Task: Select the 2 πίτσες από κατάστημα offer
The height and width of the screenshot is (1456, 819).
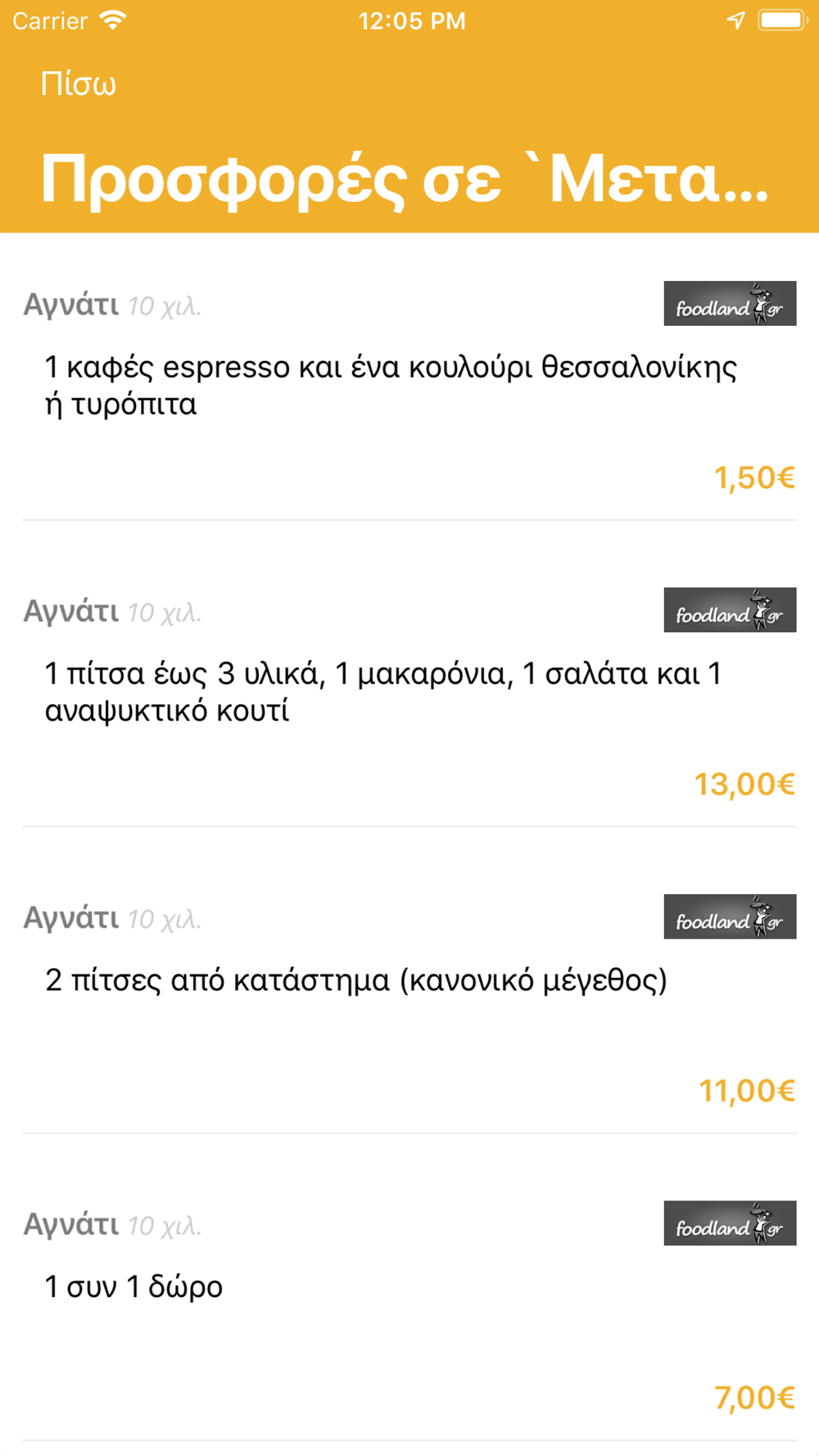Action: [x=356, y=980]
